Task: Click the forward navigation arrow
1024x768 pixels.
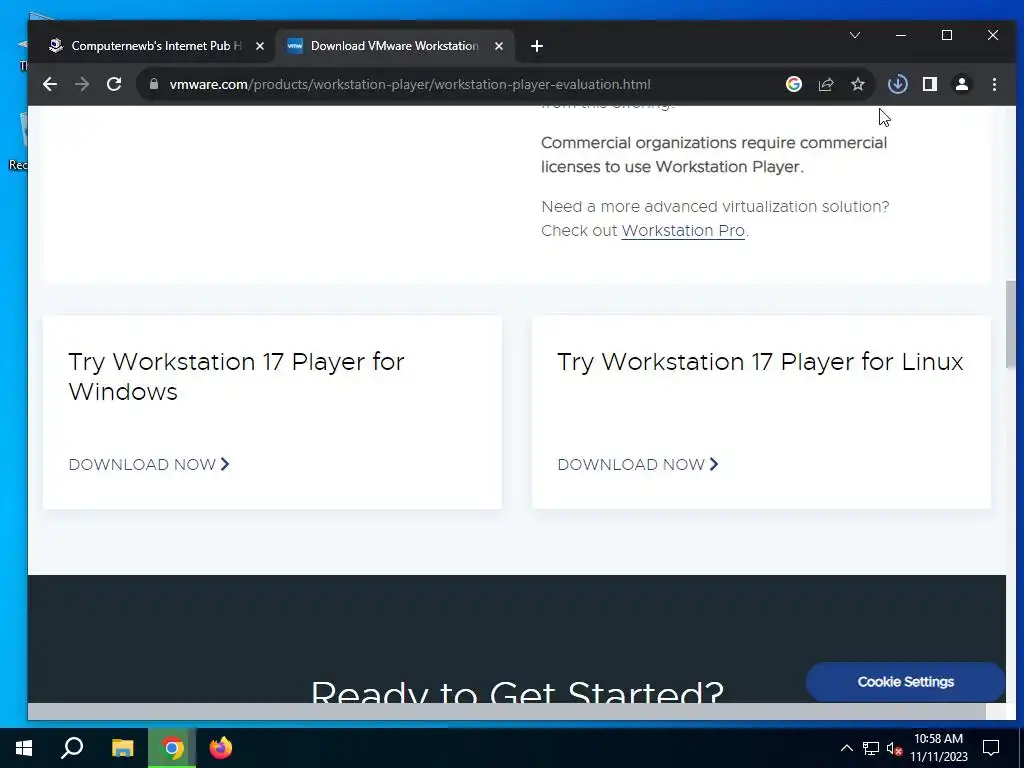Action: point(82,84)
